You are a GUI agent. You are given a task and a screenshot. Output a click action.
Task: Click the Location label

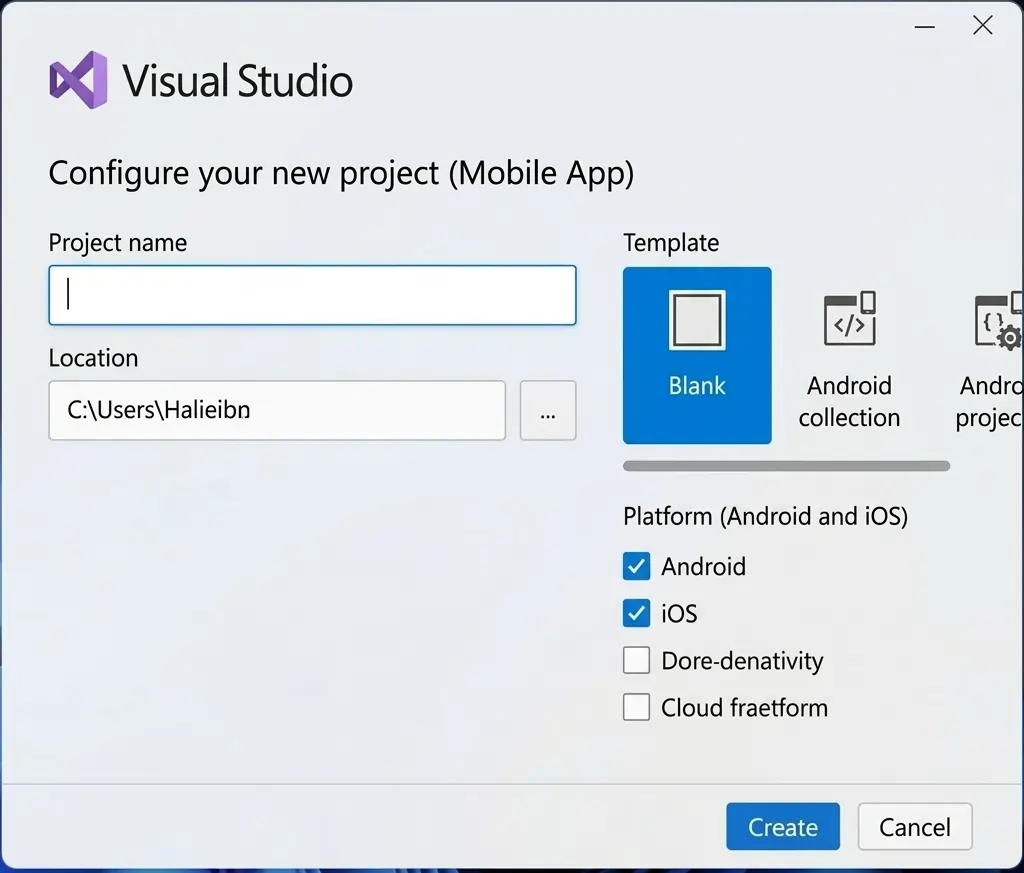pyautogui.click(x=93, y=358)
